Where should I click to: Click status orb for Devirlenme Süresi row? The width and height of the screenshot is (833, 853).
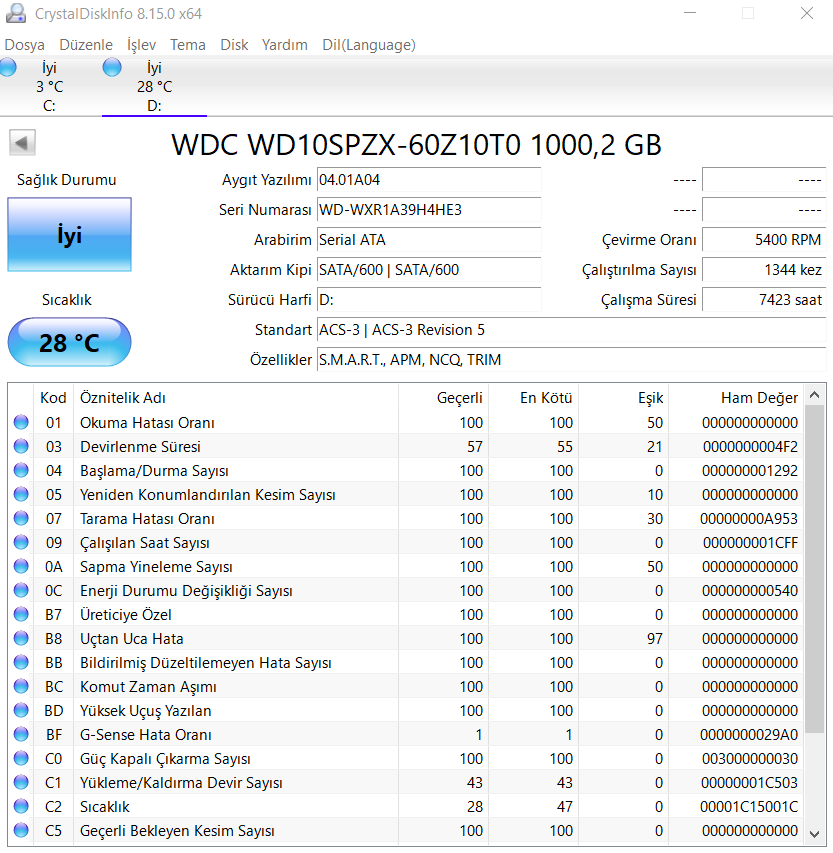click(20, 447)
